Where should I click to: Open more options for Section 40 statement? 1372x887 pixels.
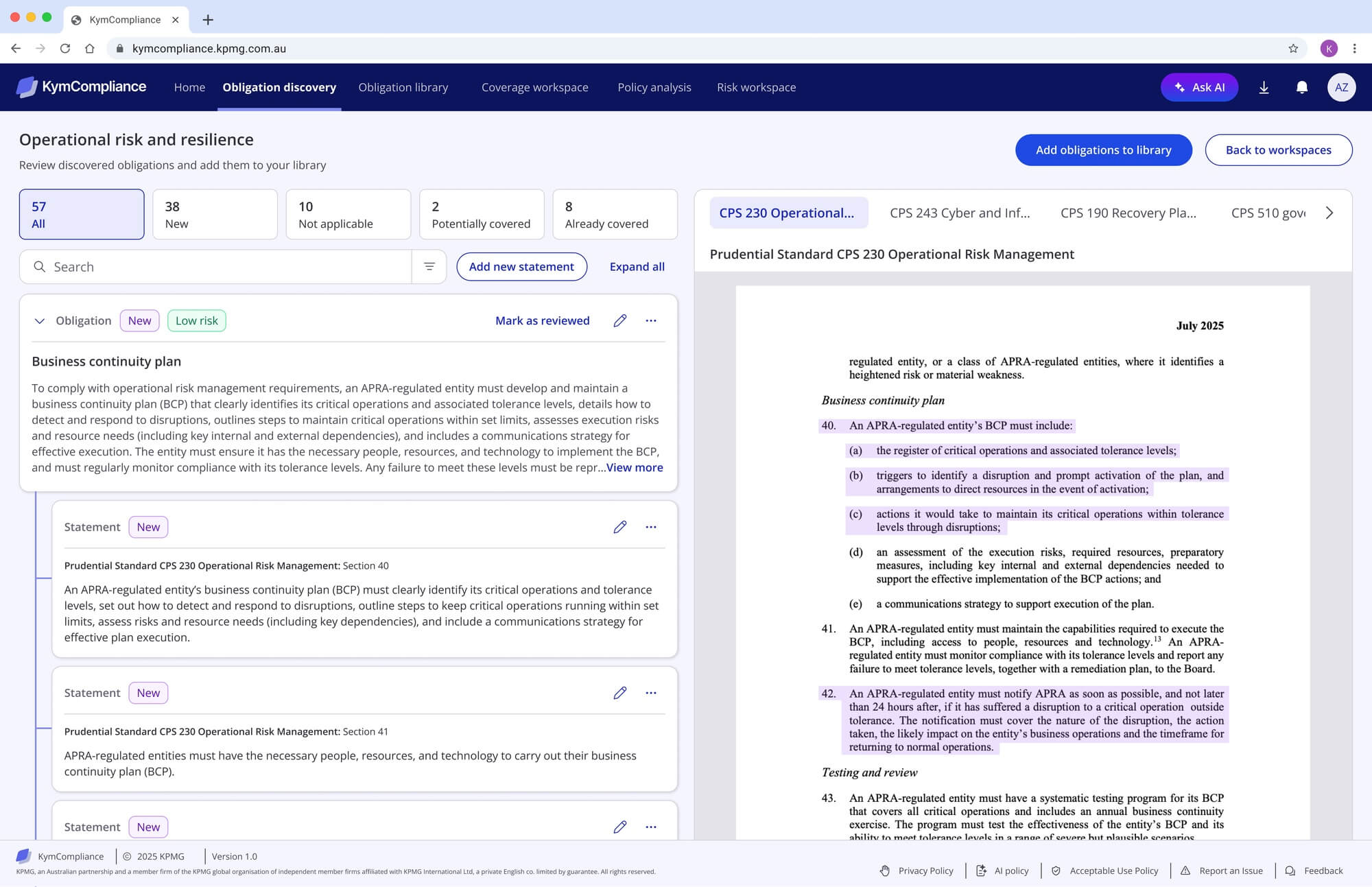click(651, 527)
